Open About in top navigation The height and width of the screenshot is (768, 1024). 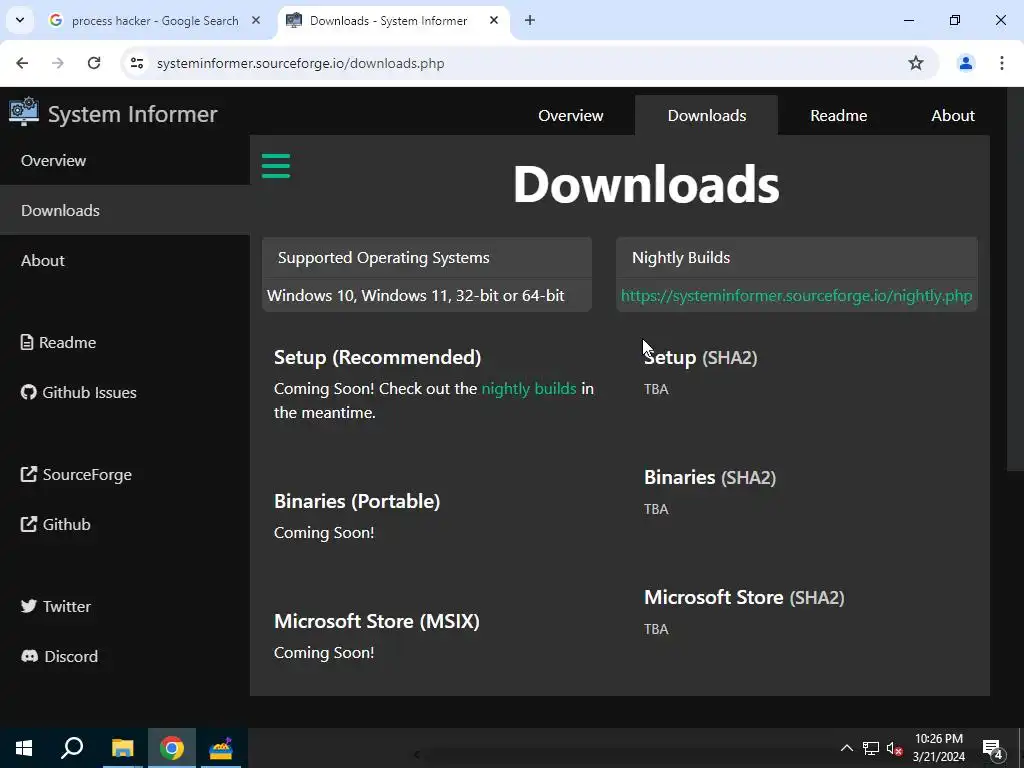point(953,116)
